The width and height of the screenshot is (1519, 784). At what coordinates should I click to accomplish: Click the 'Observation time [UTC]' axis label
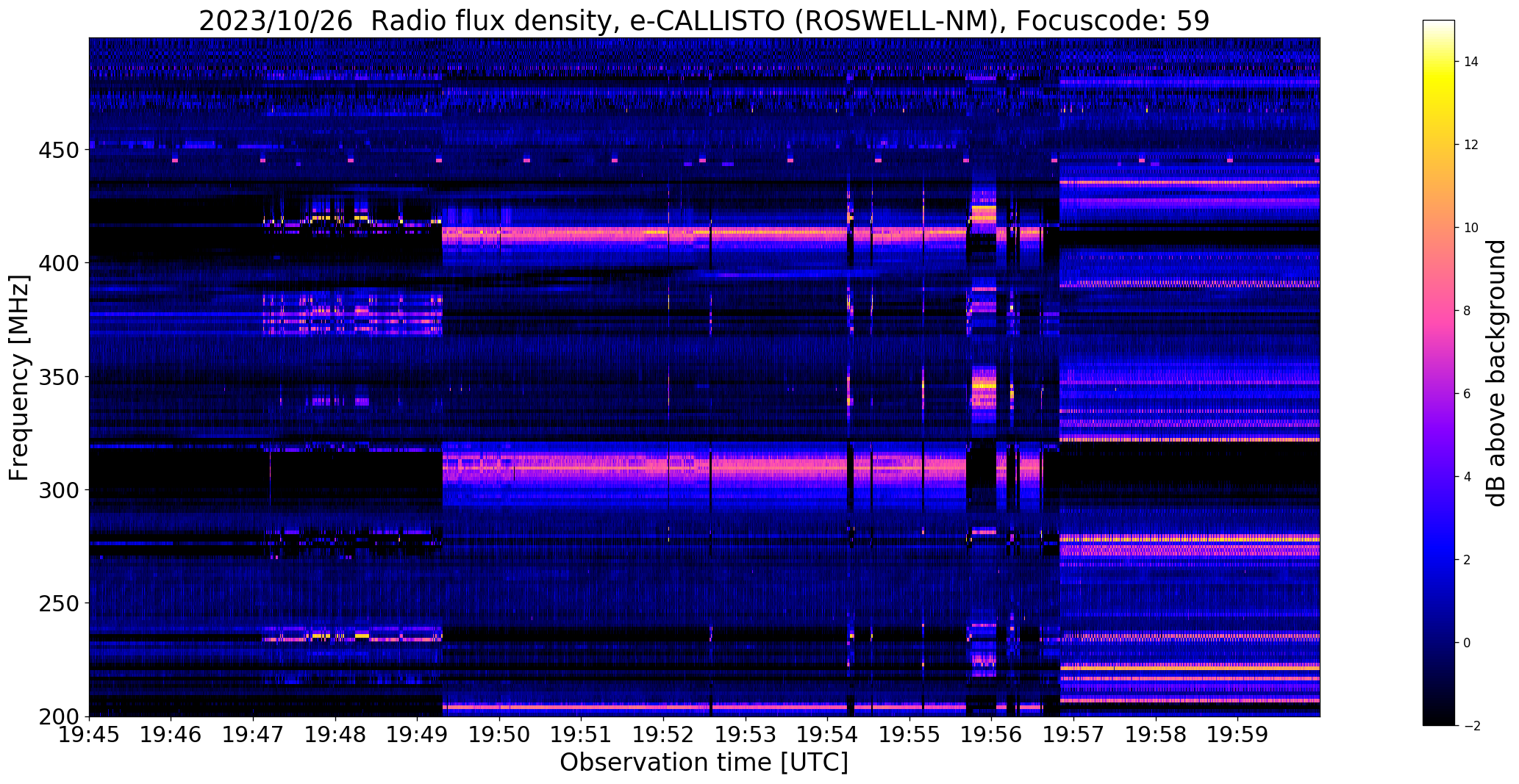[704, 762]
